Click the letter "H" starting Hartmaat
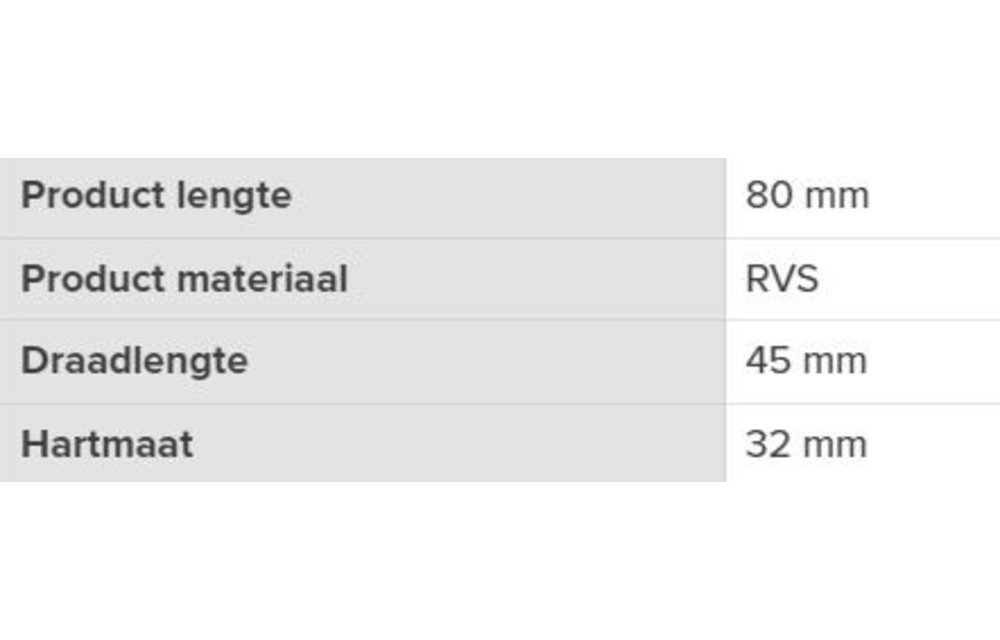This screenshot has height=640, width=1000. tap(33, 444)
